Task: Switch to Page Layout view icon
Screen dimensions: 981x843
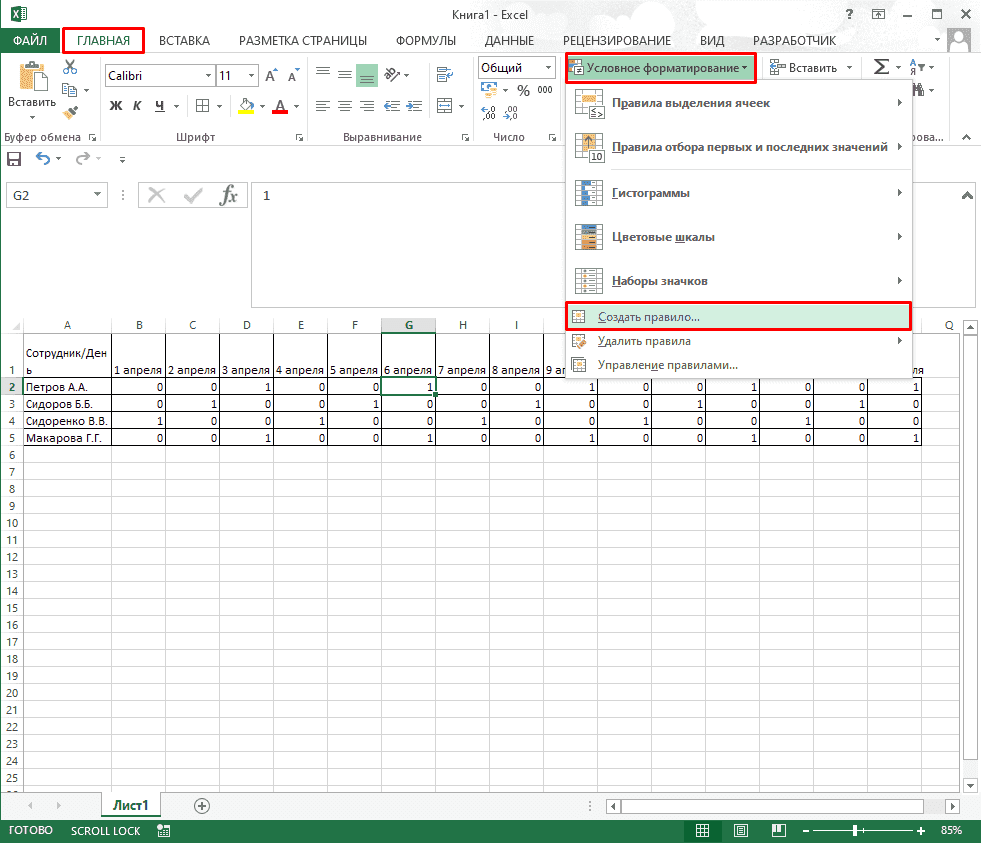Action: (x=741, y=830)
